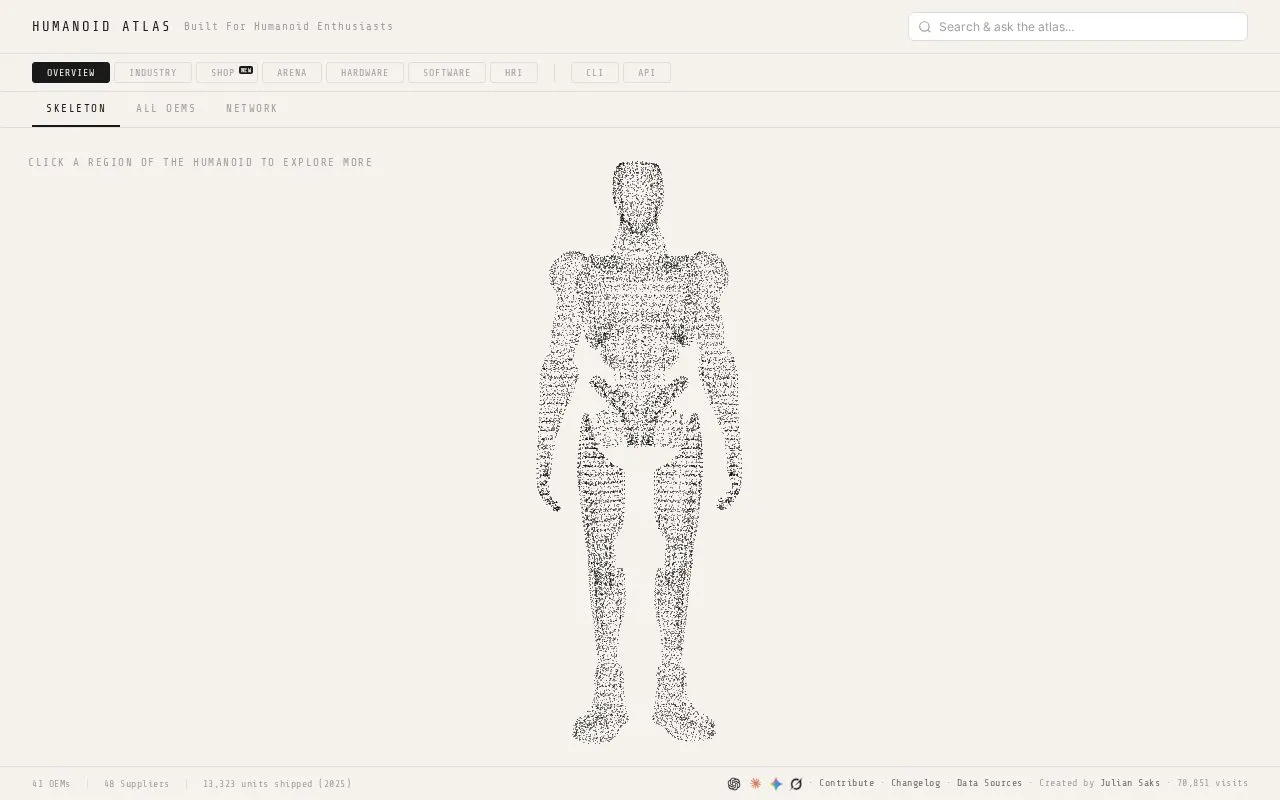Click the '48 Suppliers' footer stat
Viewport: 1280px width, 800px height.
coord(137,784)
